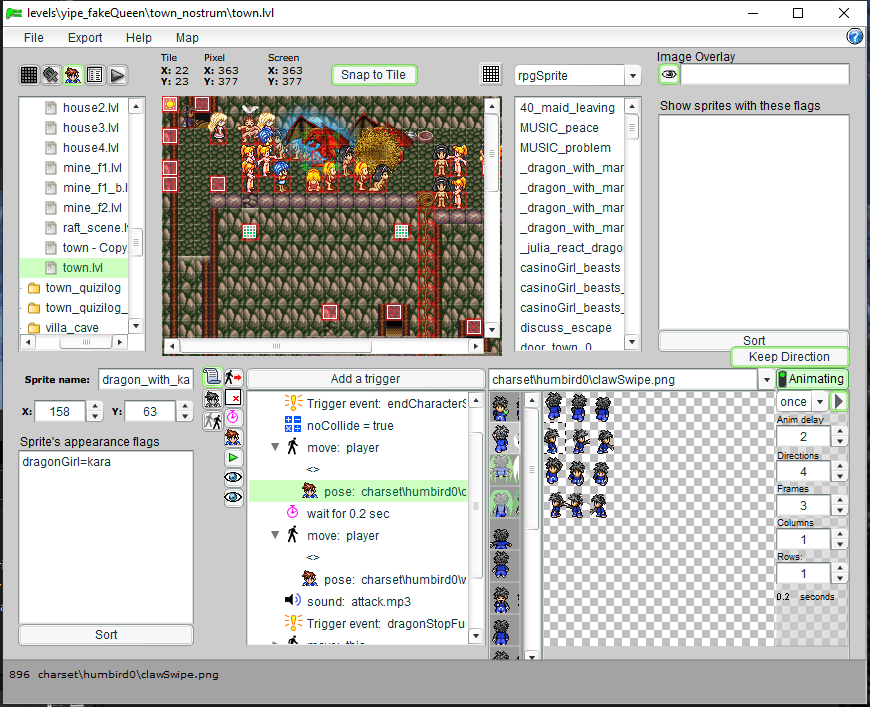Open the rpgSprite dropdown
The image size is (870, 707).
632,75
